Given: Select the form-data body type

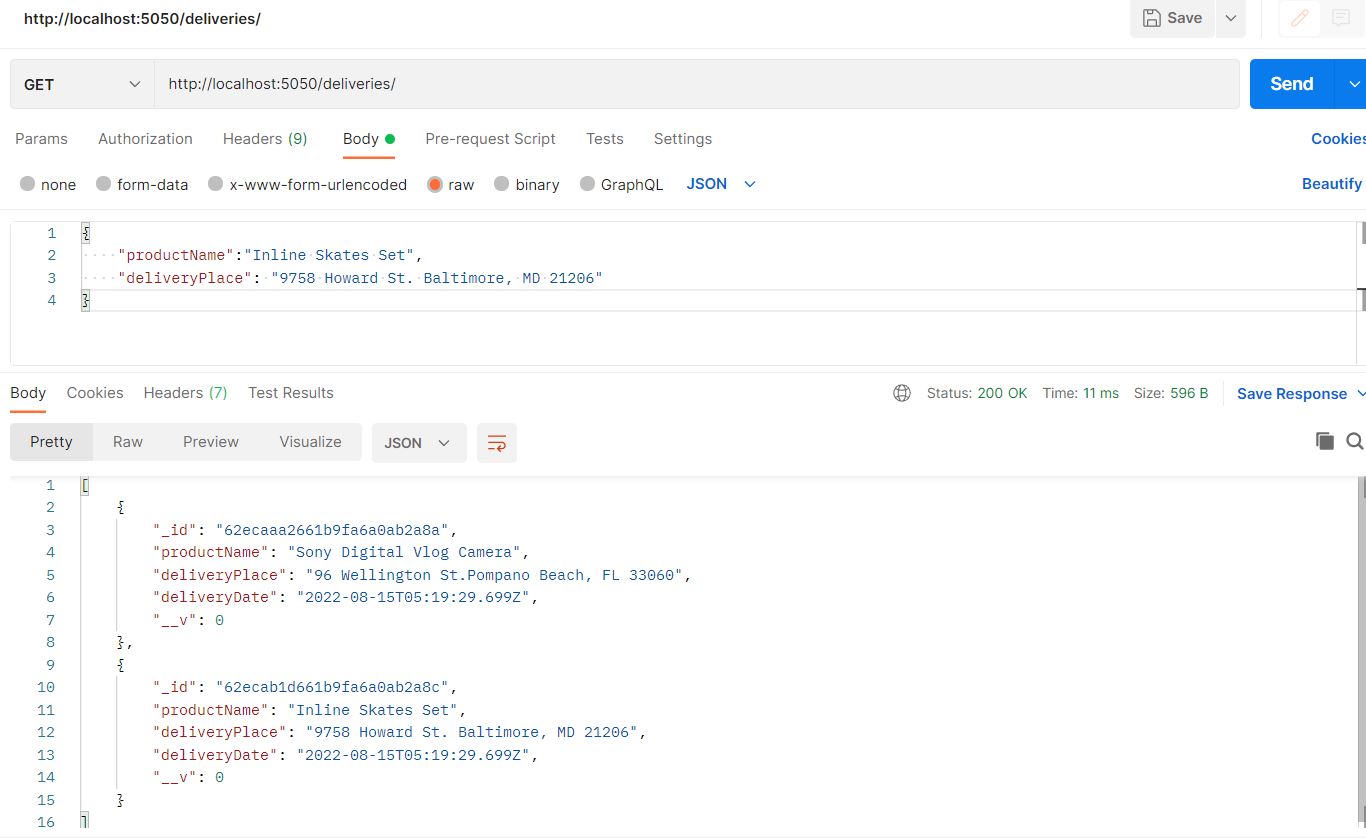Looking at the screenshot, I should click(141, 184).
